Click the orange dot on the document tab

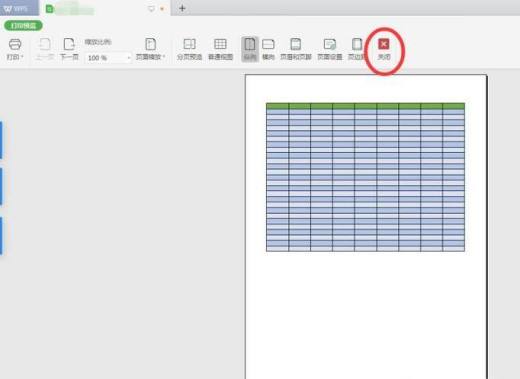(162, 9)
